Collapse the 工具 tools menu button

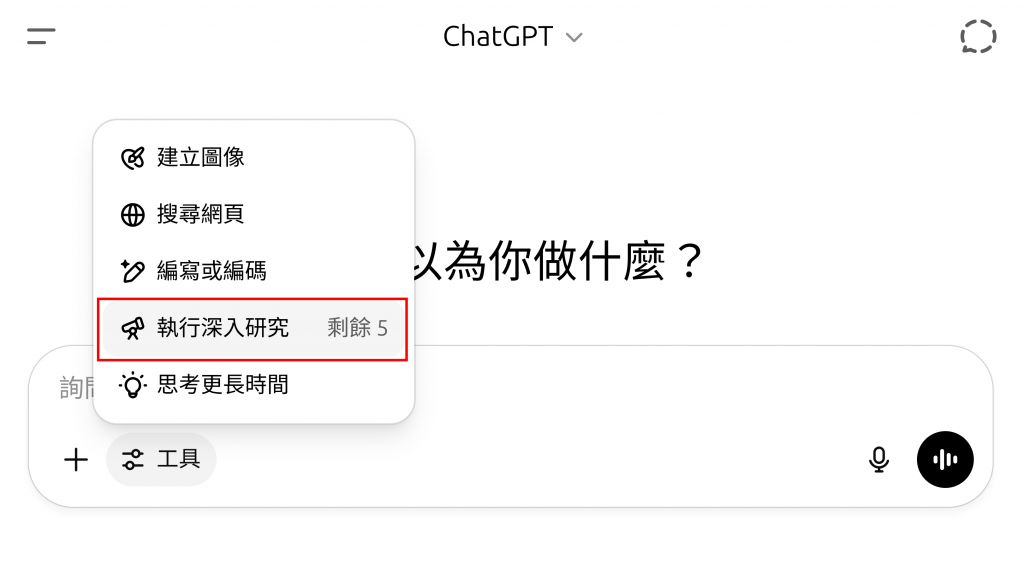(161, 460)
